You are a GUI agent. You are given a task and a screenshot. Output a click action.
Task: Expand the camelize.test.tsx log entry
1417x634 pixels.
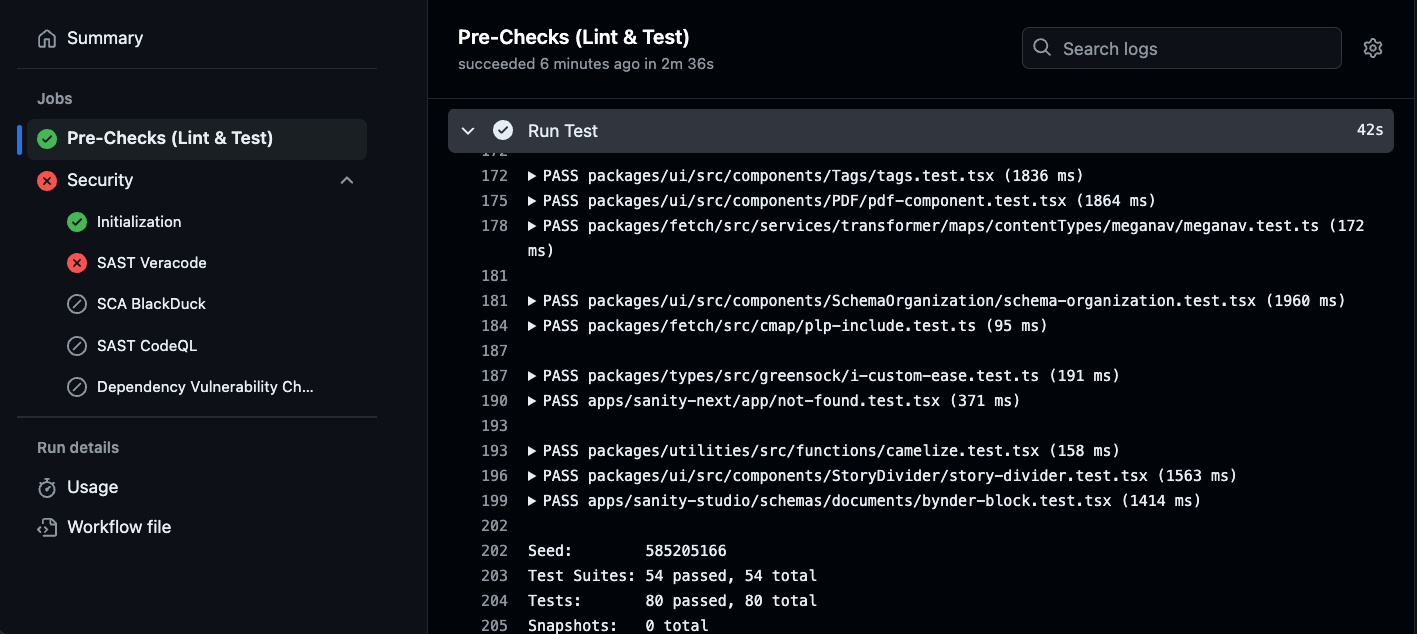pyautogui.click(x=533, y=451)
